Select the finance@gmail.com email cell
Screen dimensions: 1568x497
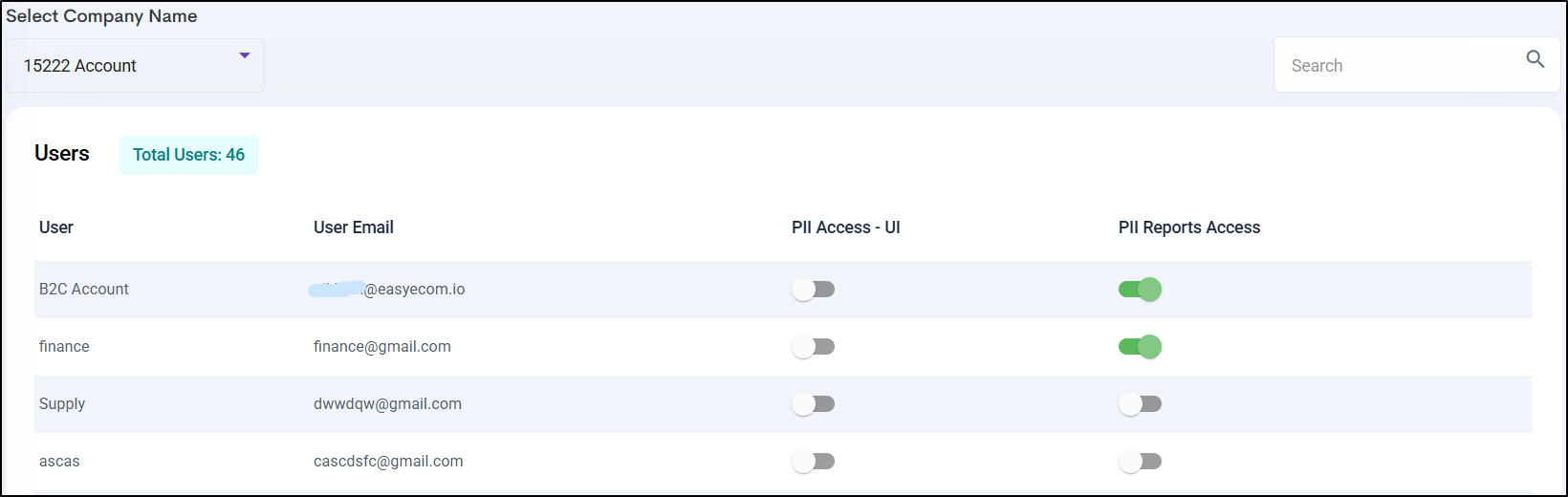click(x=382, y=347)
